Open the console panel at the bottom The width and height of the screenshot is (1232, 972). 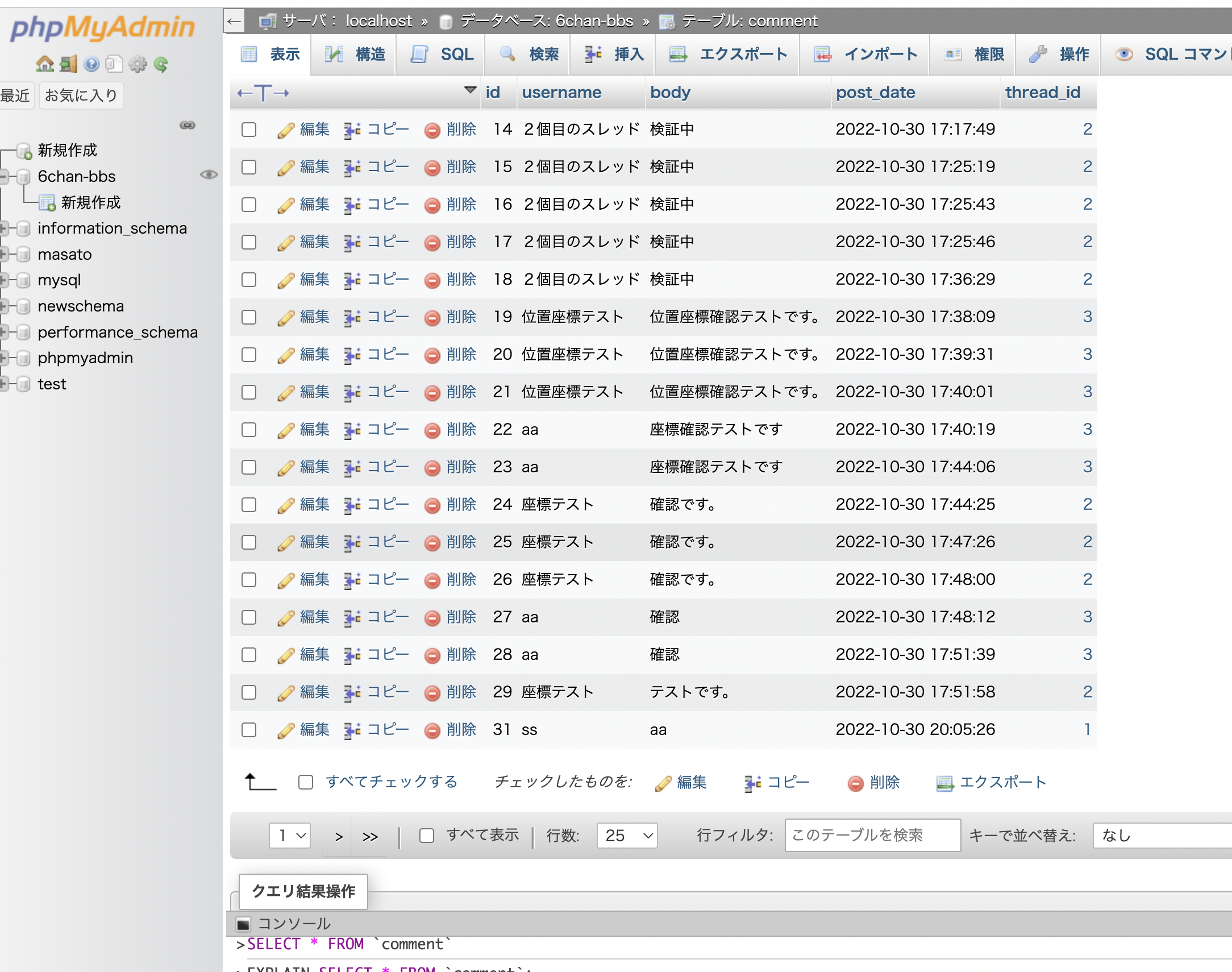pyautogui.click(x=293, y=923)
